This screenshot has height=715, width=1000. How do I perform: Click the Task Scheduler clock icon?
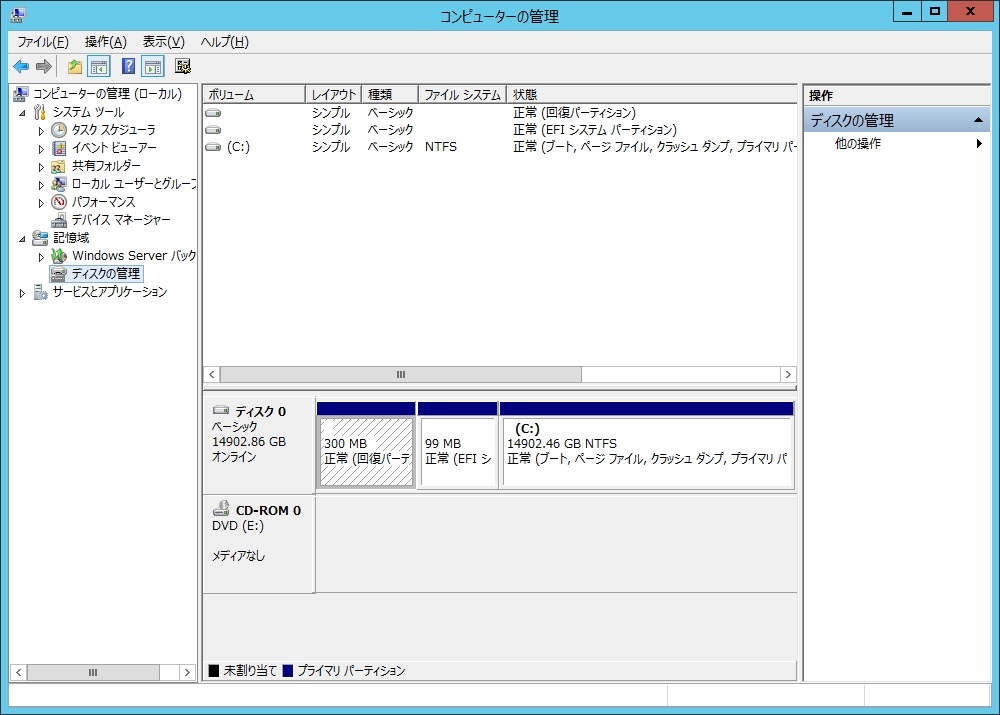tap(59, 130)
